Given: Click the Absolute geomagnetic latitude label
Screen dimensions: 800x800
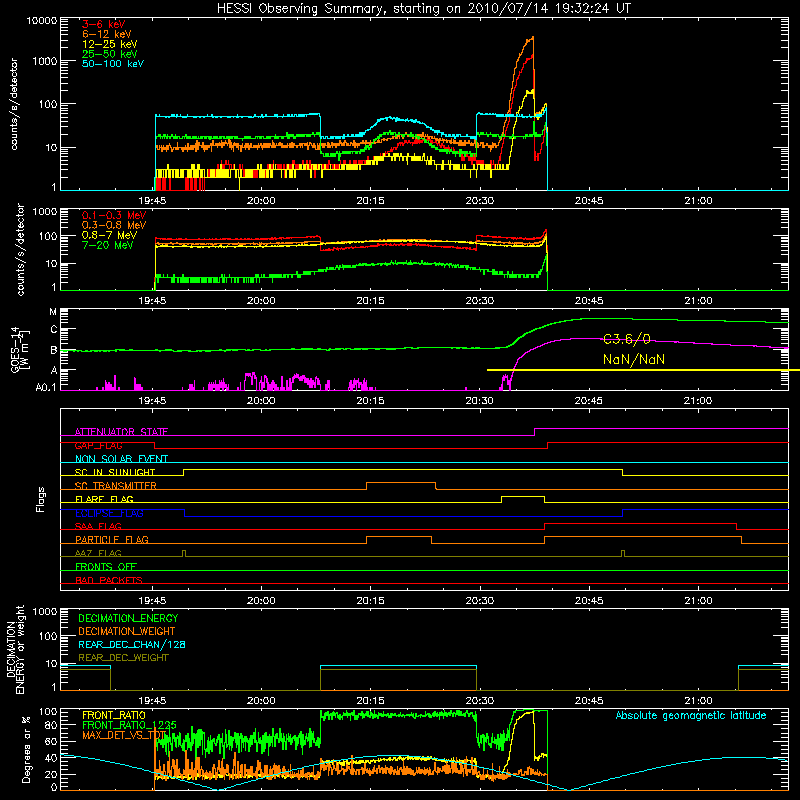Looking at the screenshot, I should coord(691,716).
